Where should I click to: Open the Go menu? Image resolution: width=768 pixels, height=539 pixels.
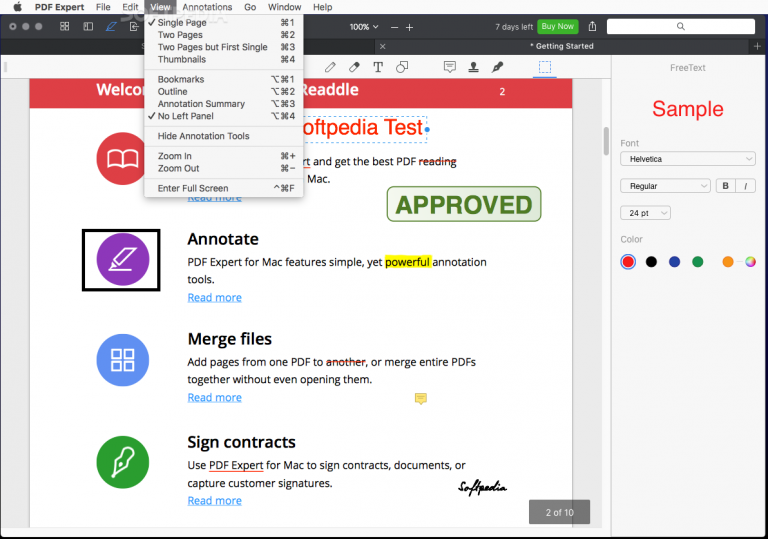(250, 7)
